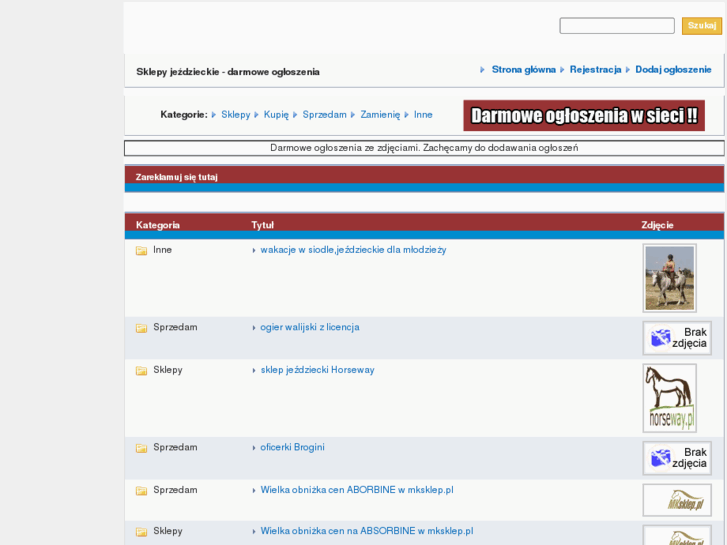The image size is (727, 545).
Task: Click bullet arrow before oficerki Brogini
Action: click(254, 448)
